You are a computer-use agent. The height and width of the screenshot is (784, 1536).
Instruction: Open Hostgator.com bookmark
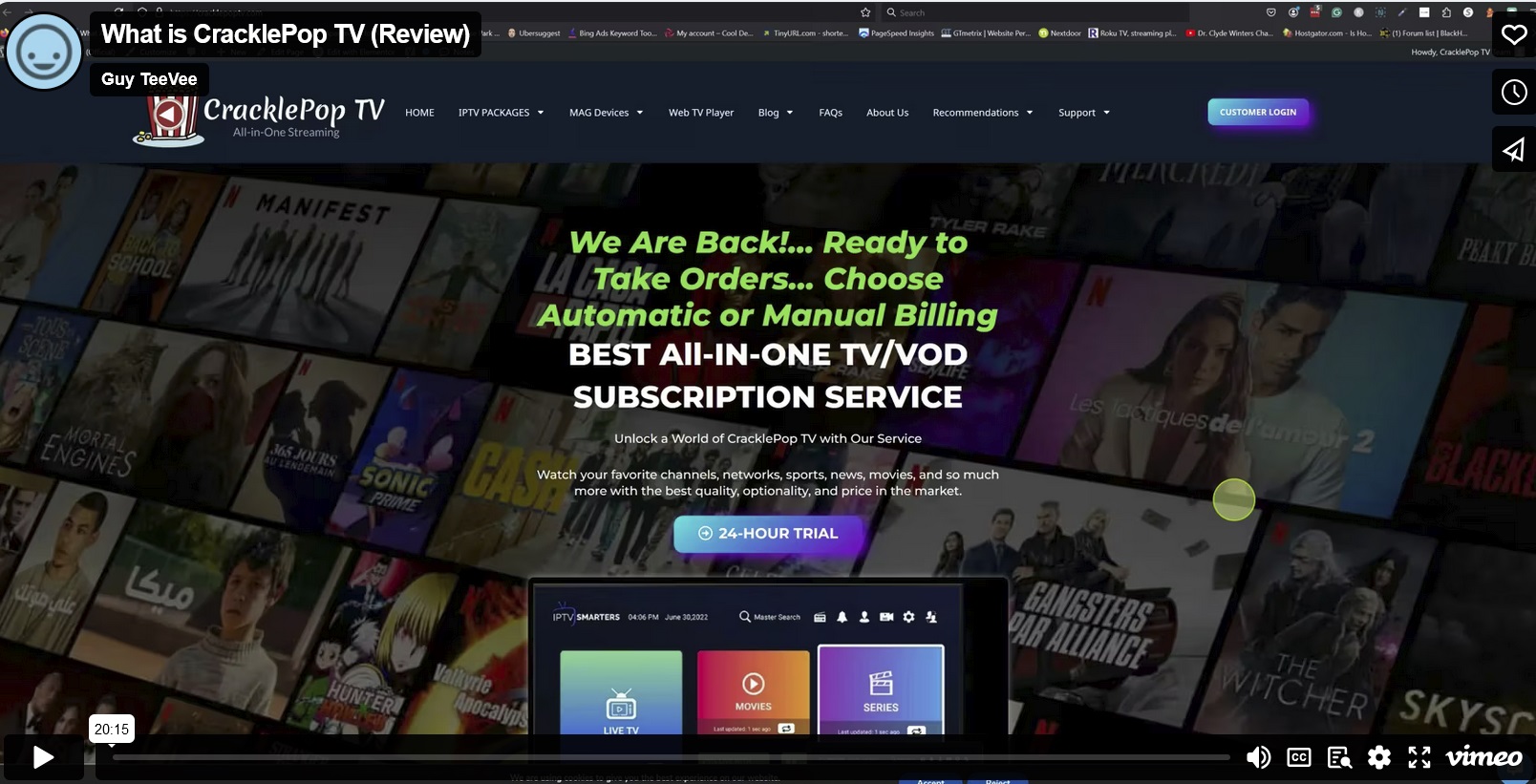pyautogui.click(x=1327, y=33)
